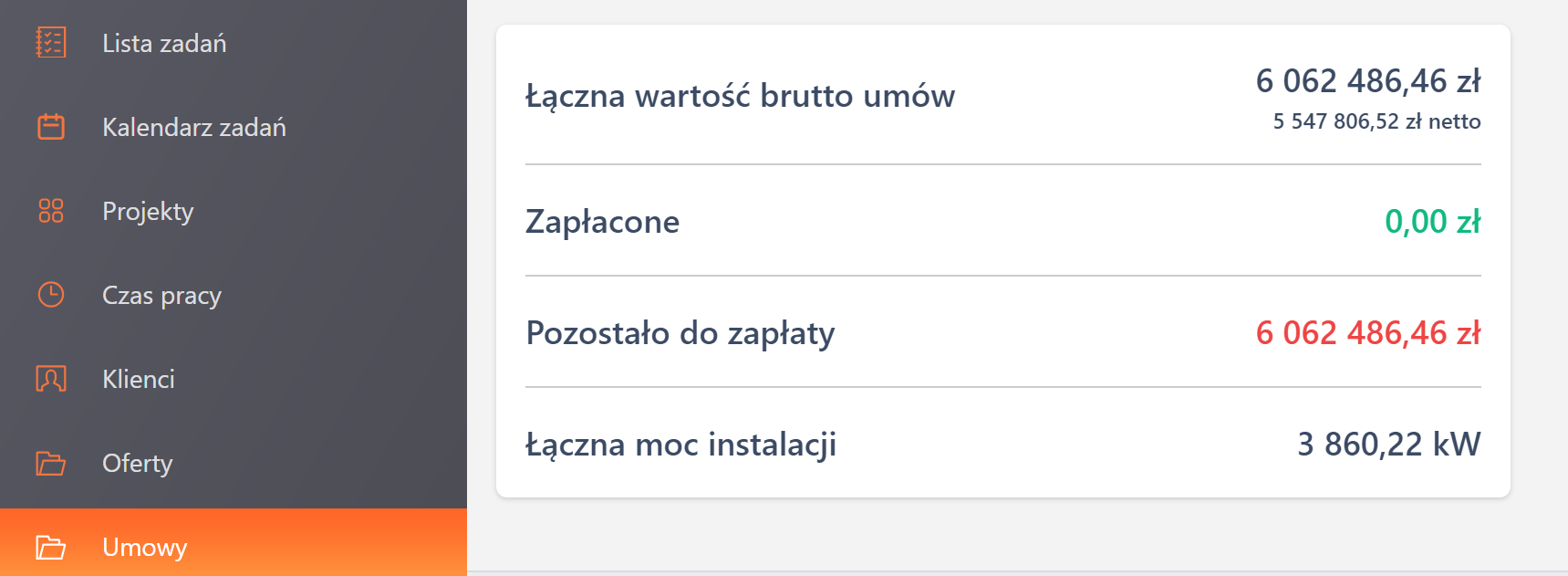Select the highlighted Umowy entry

click(143, 547)
